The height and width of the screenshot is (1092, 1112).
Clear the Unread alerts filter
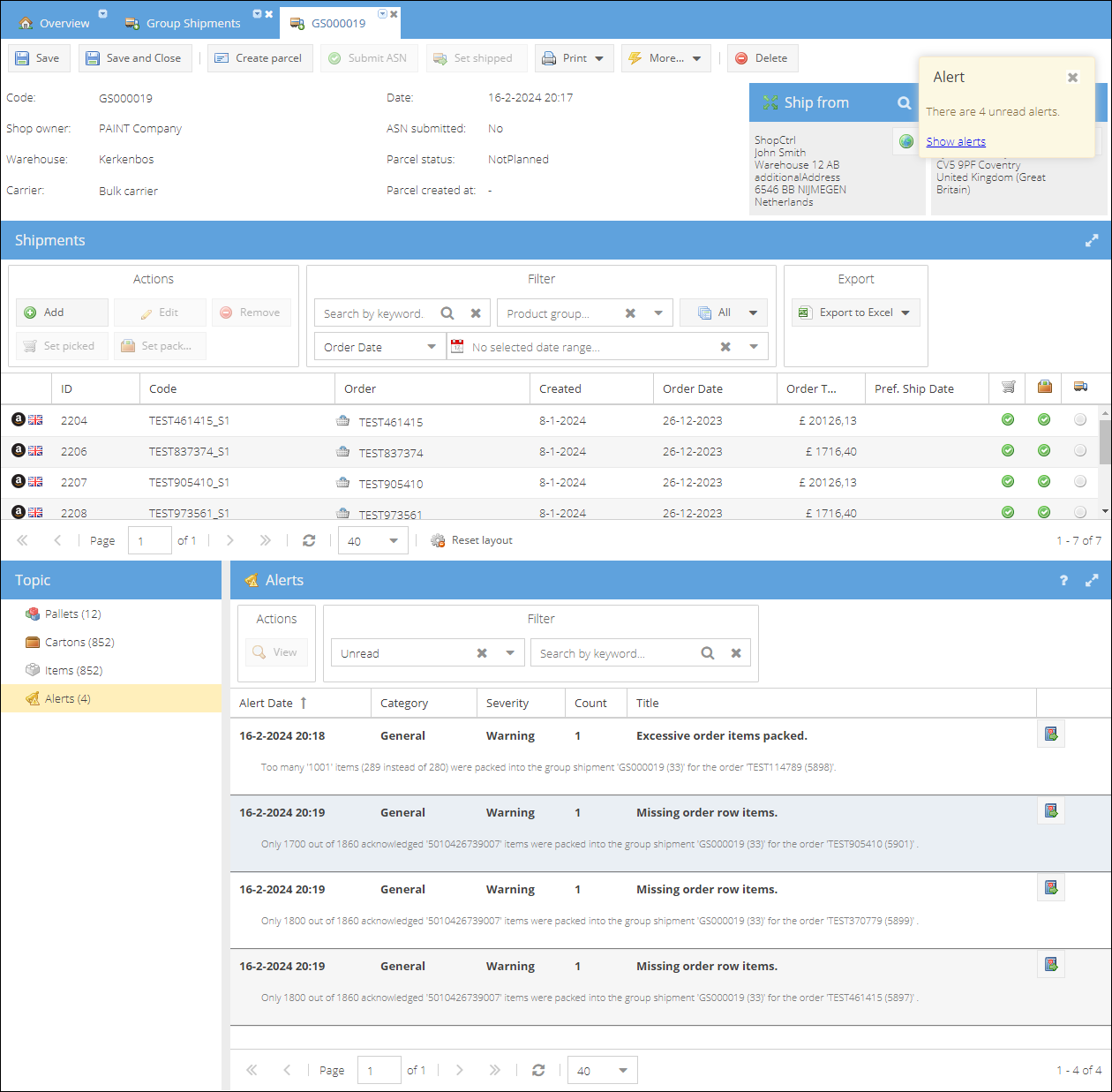(482, 653)
